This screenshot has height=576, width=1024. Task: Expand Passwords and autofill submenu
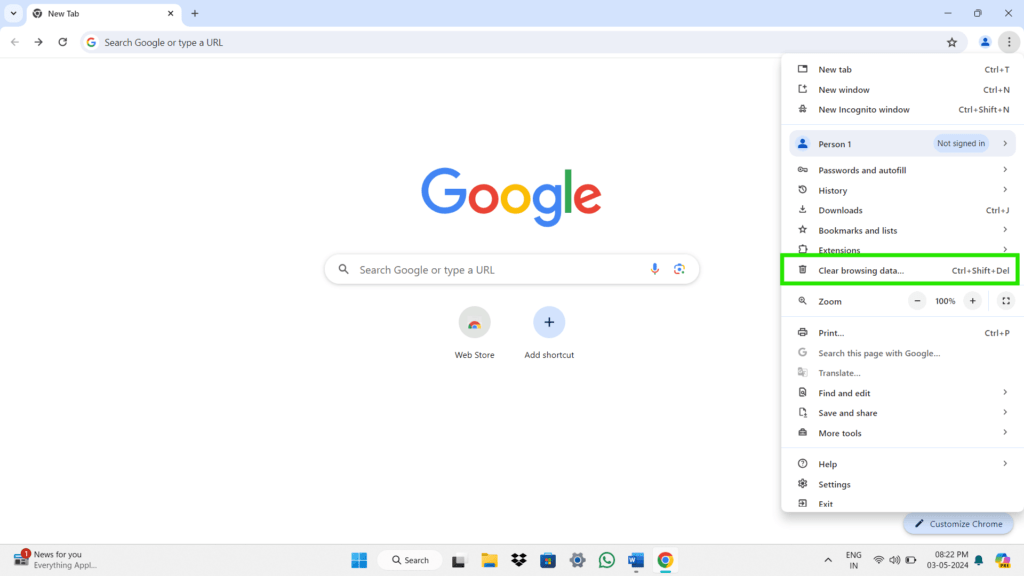903,170
